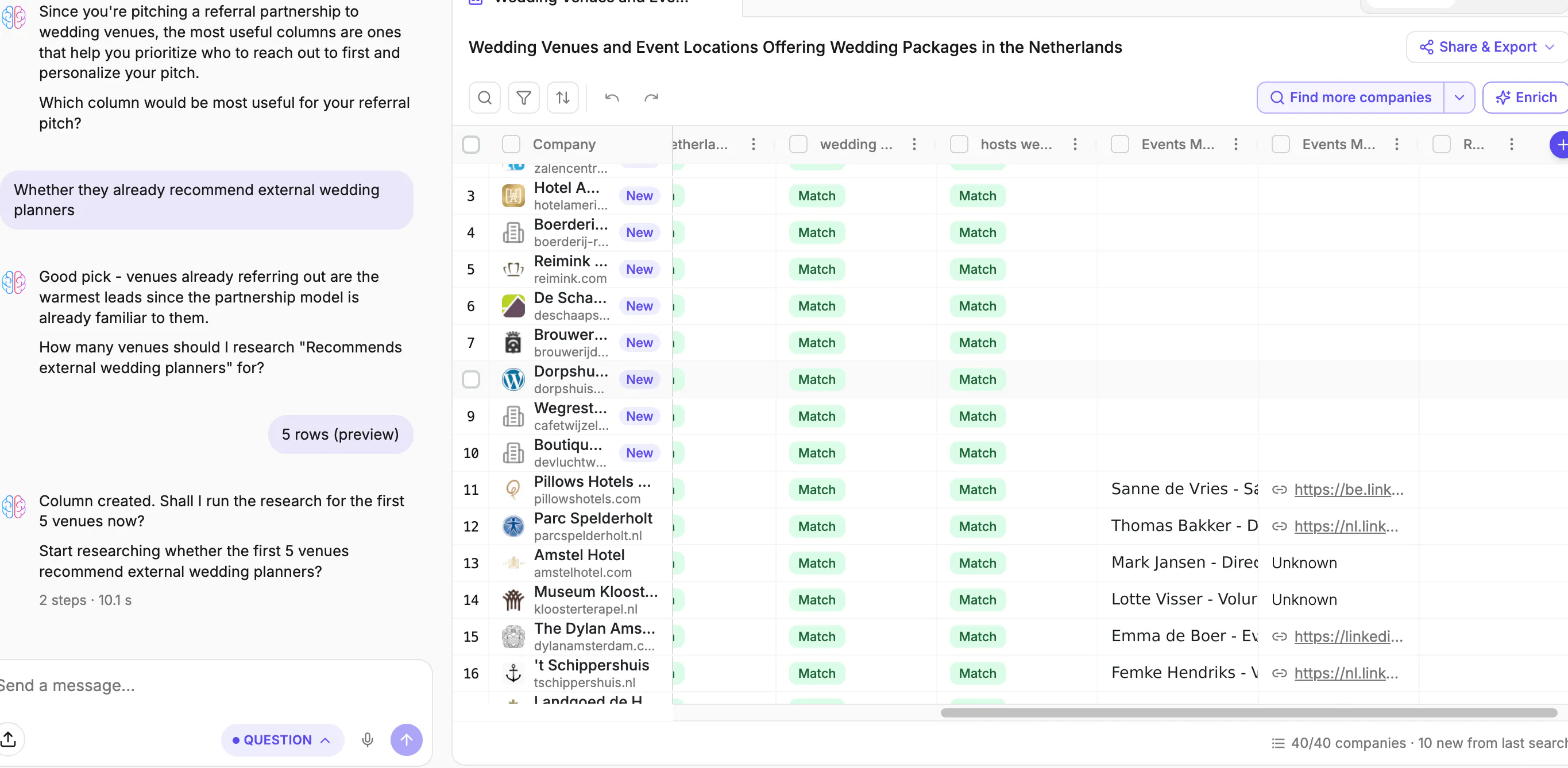
Task: Open the sort arrows icon
Action: point(562,98)
